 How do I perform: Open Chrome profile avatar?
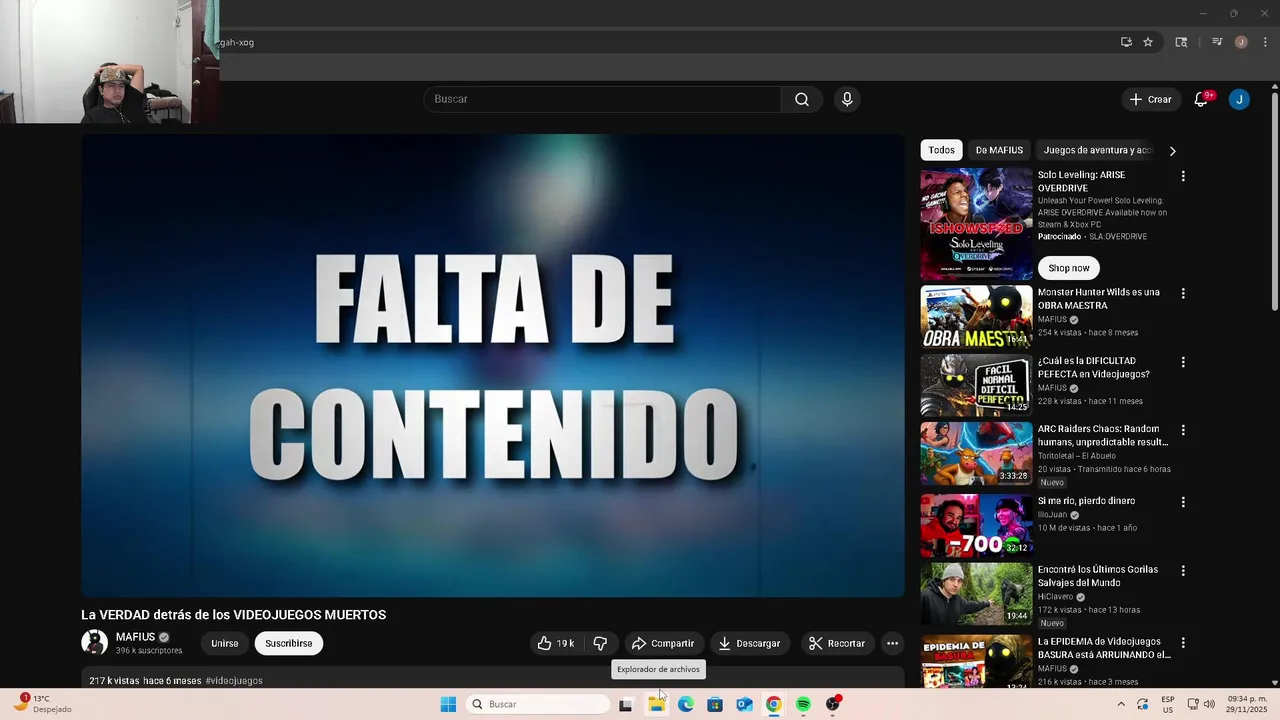point(1241,42)
